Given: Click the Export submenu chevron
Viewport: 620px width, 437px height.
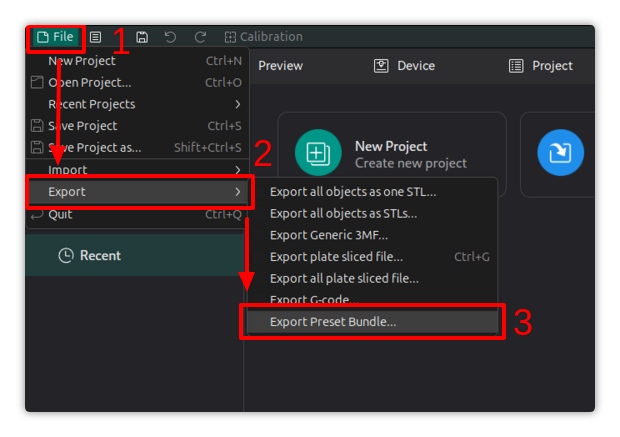Looking at the screenshot, I should click(238, 192).
